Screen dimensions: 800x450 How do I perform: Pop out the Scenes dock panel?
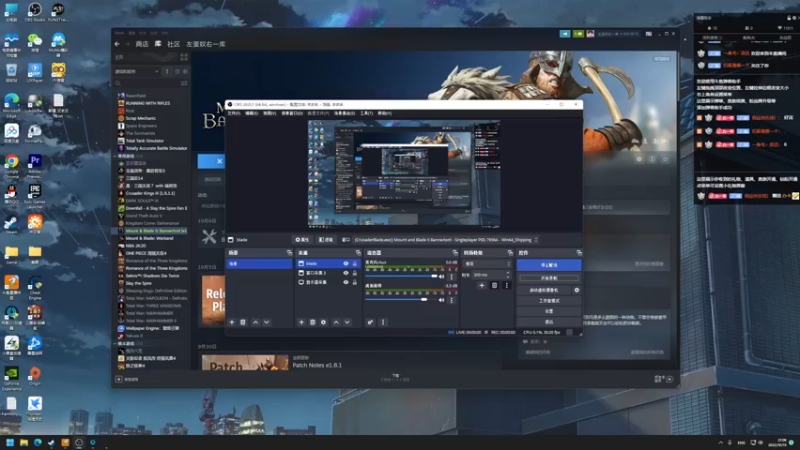tap(289, 253)
